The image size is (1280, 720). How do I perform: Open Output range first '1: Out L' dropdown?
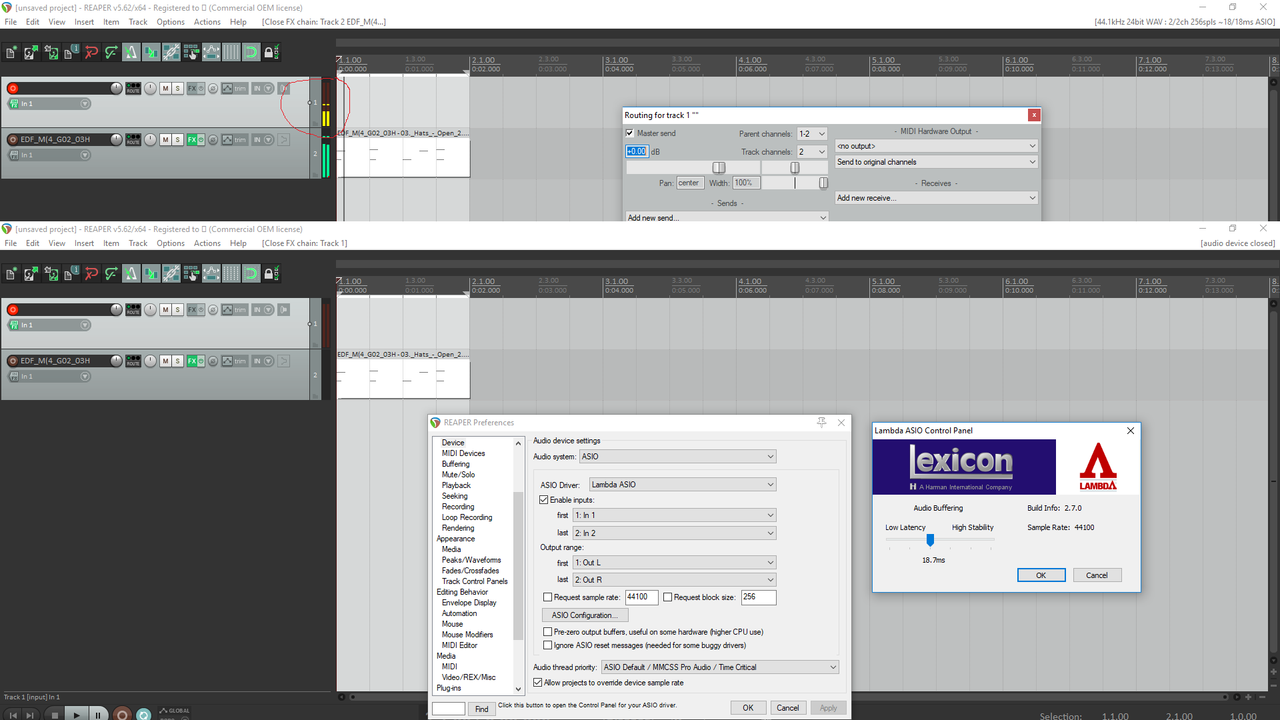pyautogui.click(x=673, y=562)
